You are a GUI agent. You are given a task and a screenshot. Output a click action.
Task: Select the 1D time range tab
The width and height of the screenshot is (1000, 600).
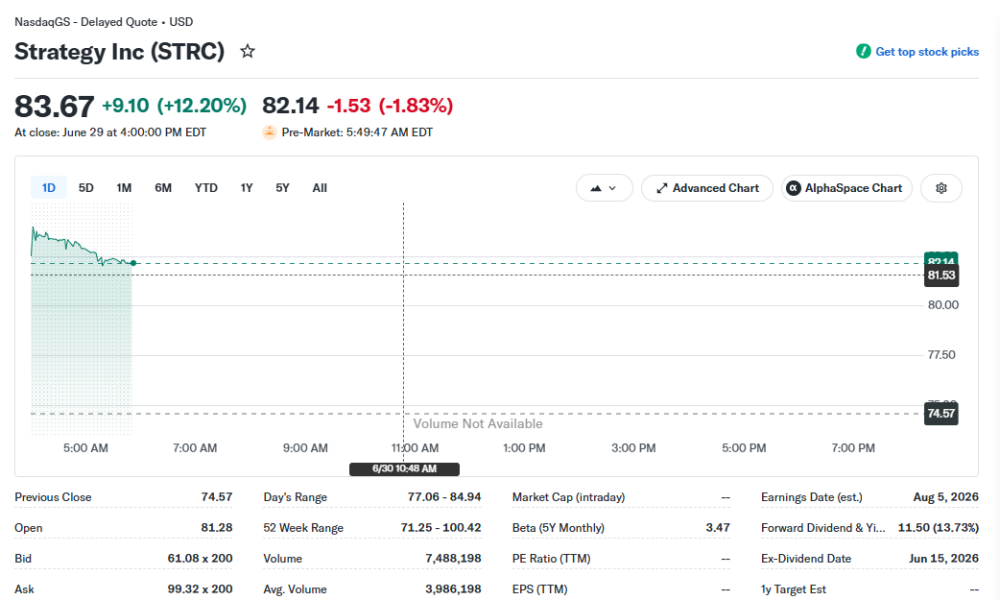click(48, 188)
